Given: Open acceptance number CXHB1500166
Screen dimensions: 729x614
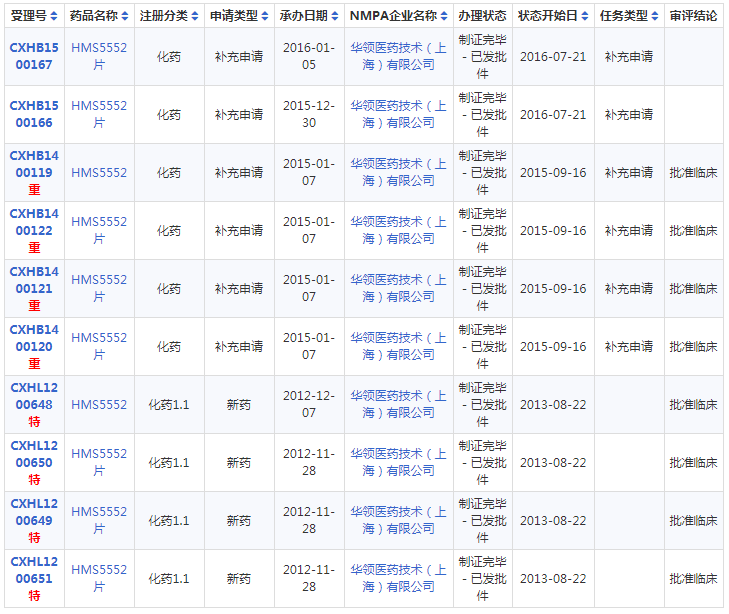Looking at the screenshot, I should 34,114.
